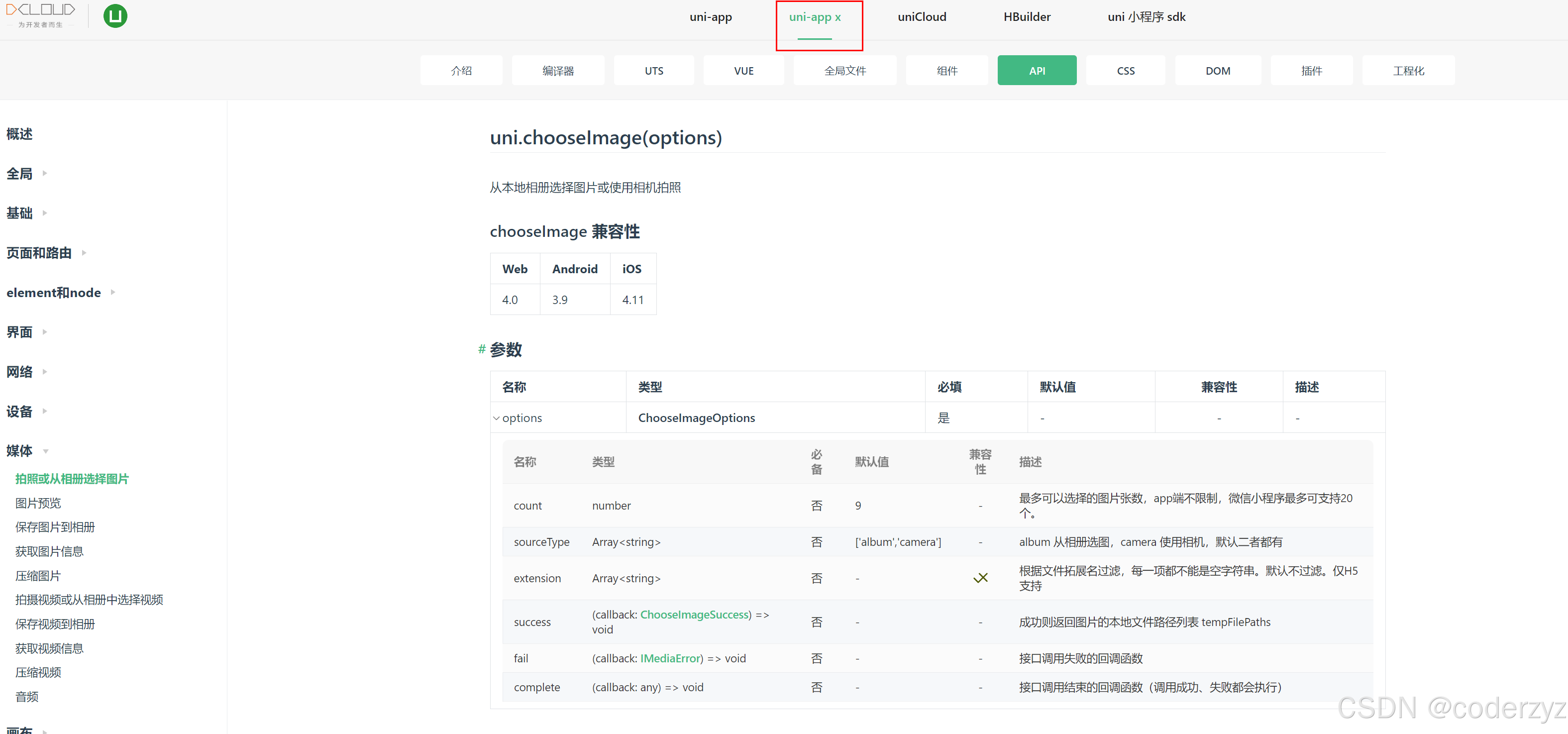Switch to the uniCloud top tab
This screenshot has height=734, width=1568.
pyautogui.click(x=922, y=17)
